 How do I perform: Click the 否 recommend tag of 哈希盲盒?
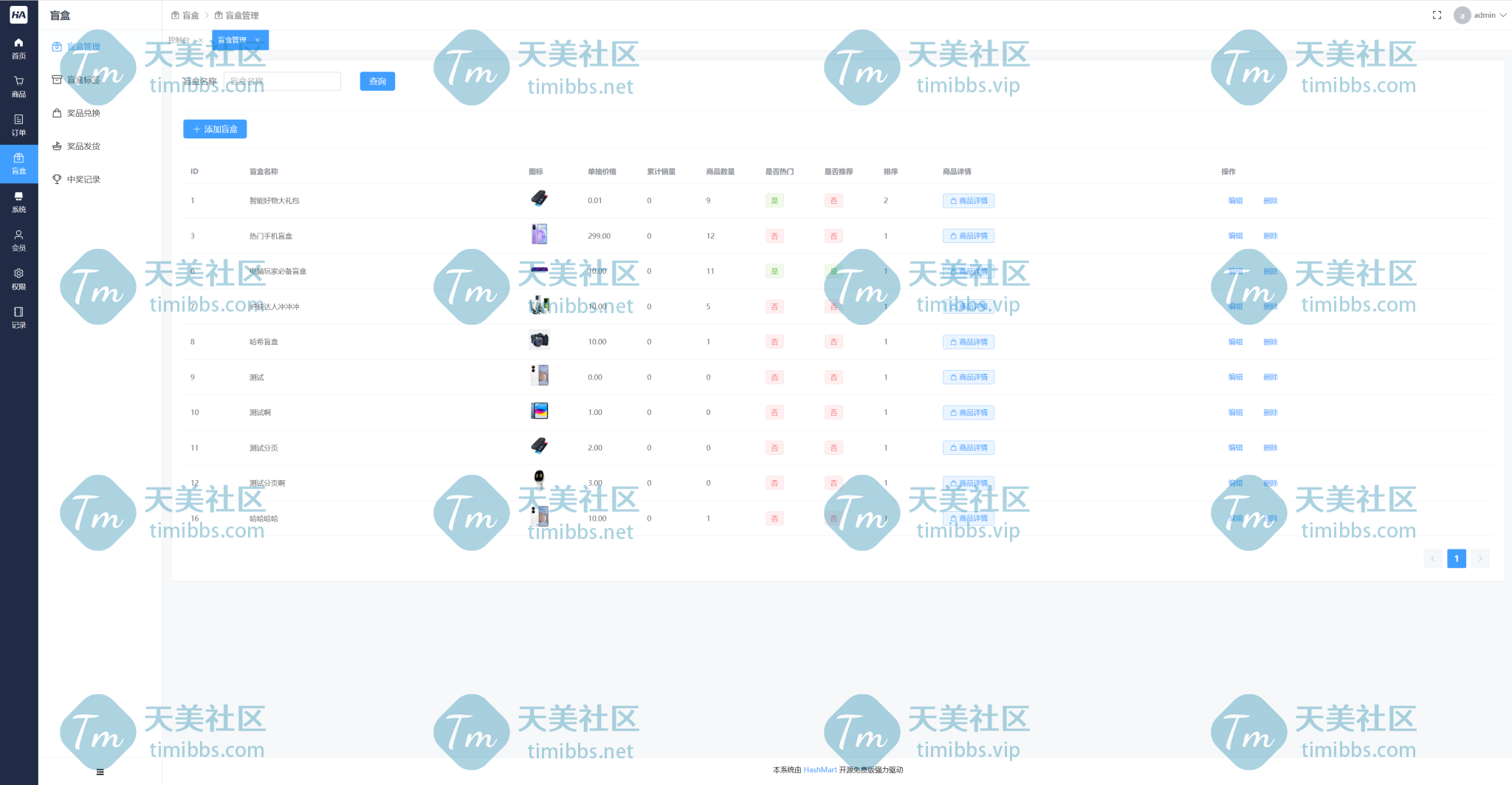[x=834, y=342]
